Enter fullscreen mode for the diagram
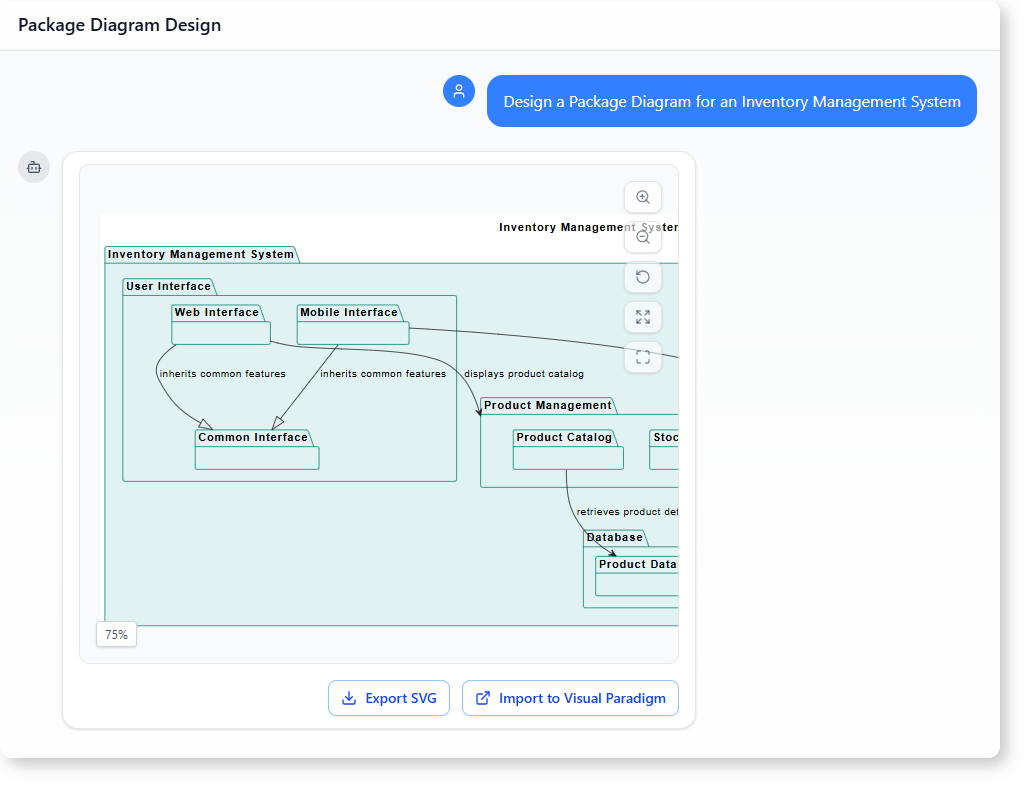The height and width of the screenshot is (788, 1028). coord(643,356)
